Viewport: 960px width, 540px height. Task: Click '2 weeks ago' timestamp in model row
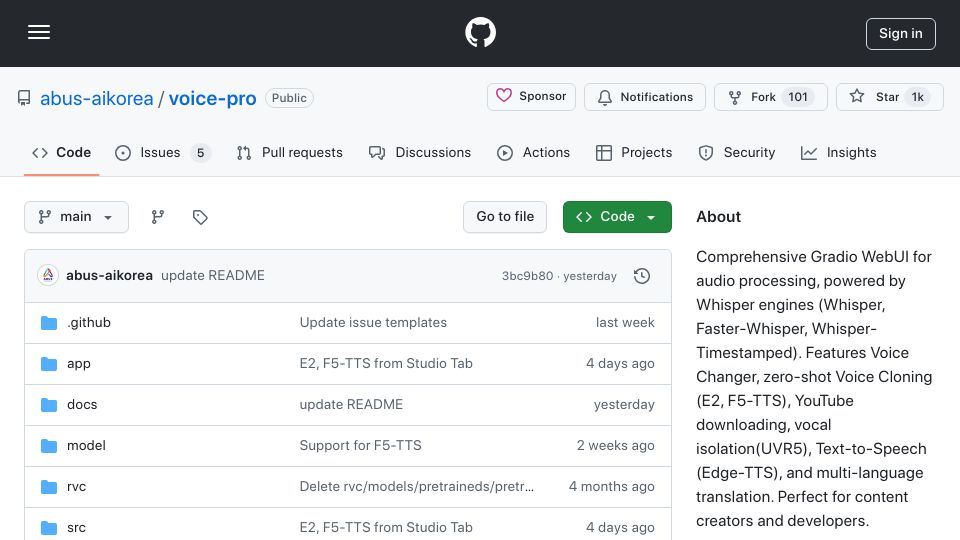tap(615, 446)
